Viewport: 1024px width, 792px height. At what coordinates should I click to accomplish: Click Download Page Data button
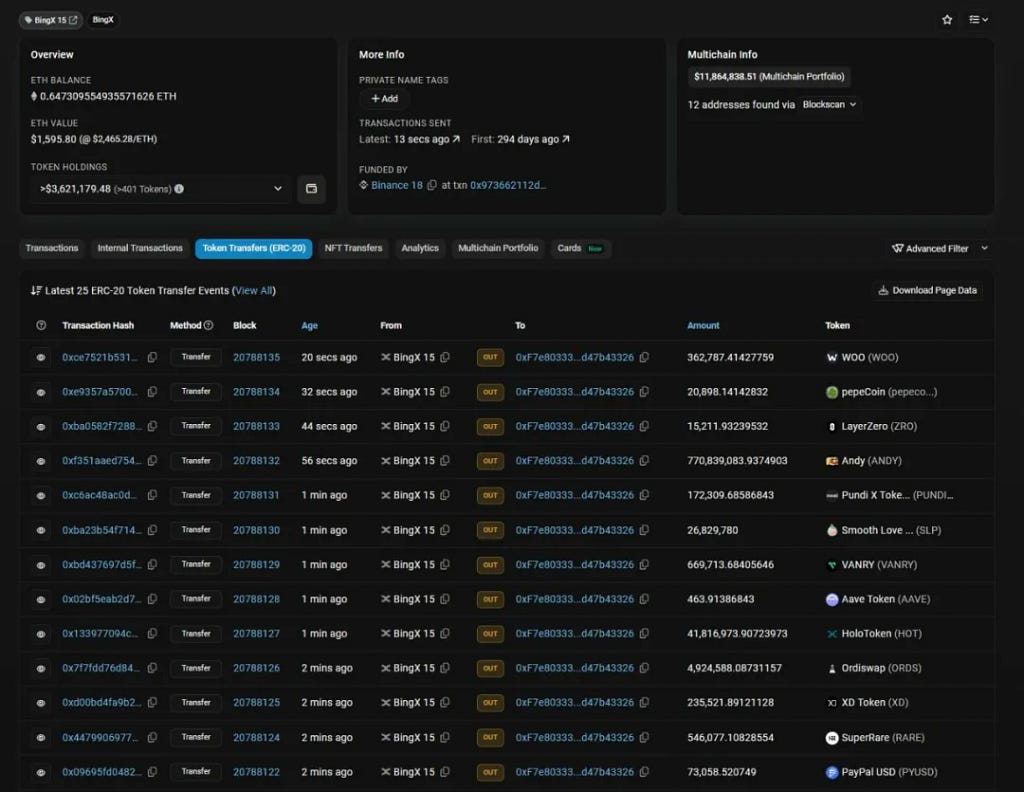927,291
